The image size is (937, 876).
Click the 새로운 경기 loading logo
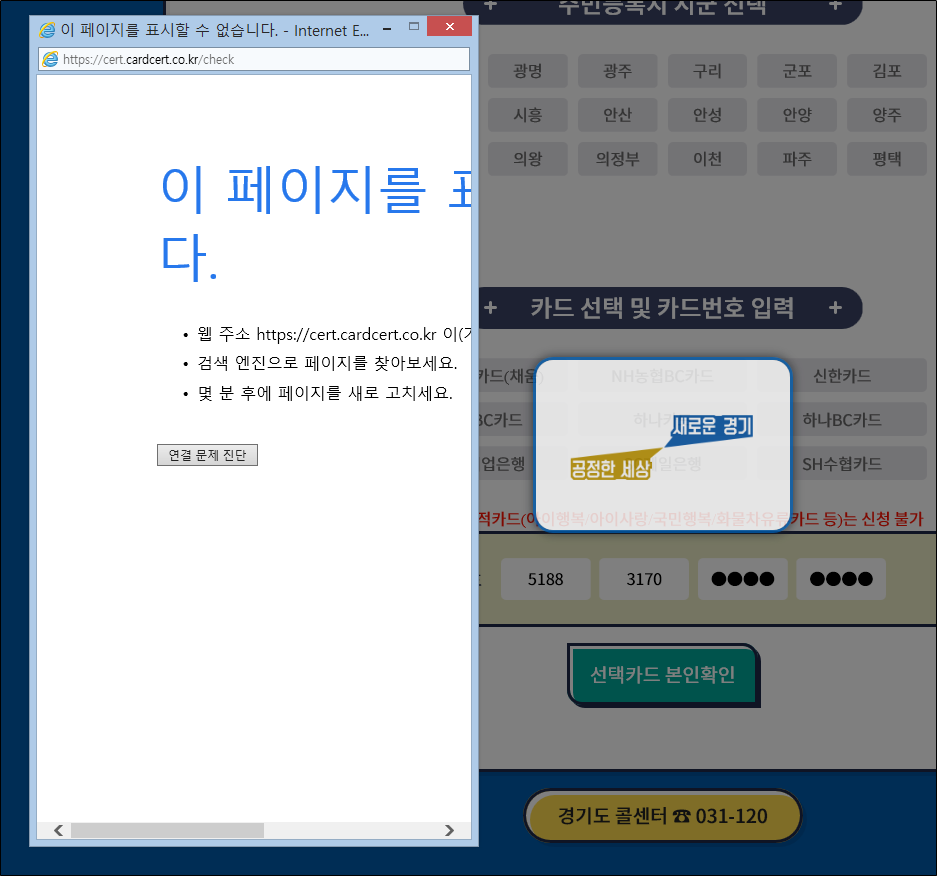[x=662, y=447]
